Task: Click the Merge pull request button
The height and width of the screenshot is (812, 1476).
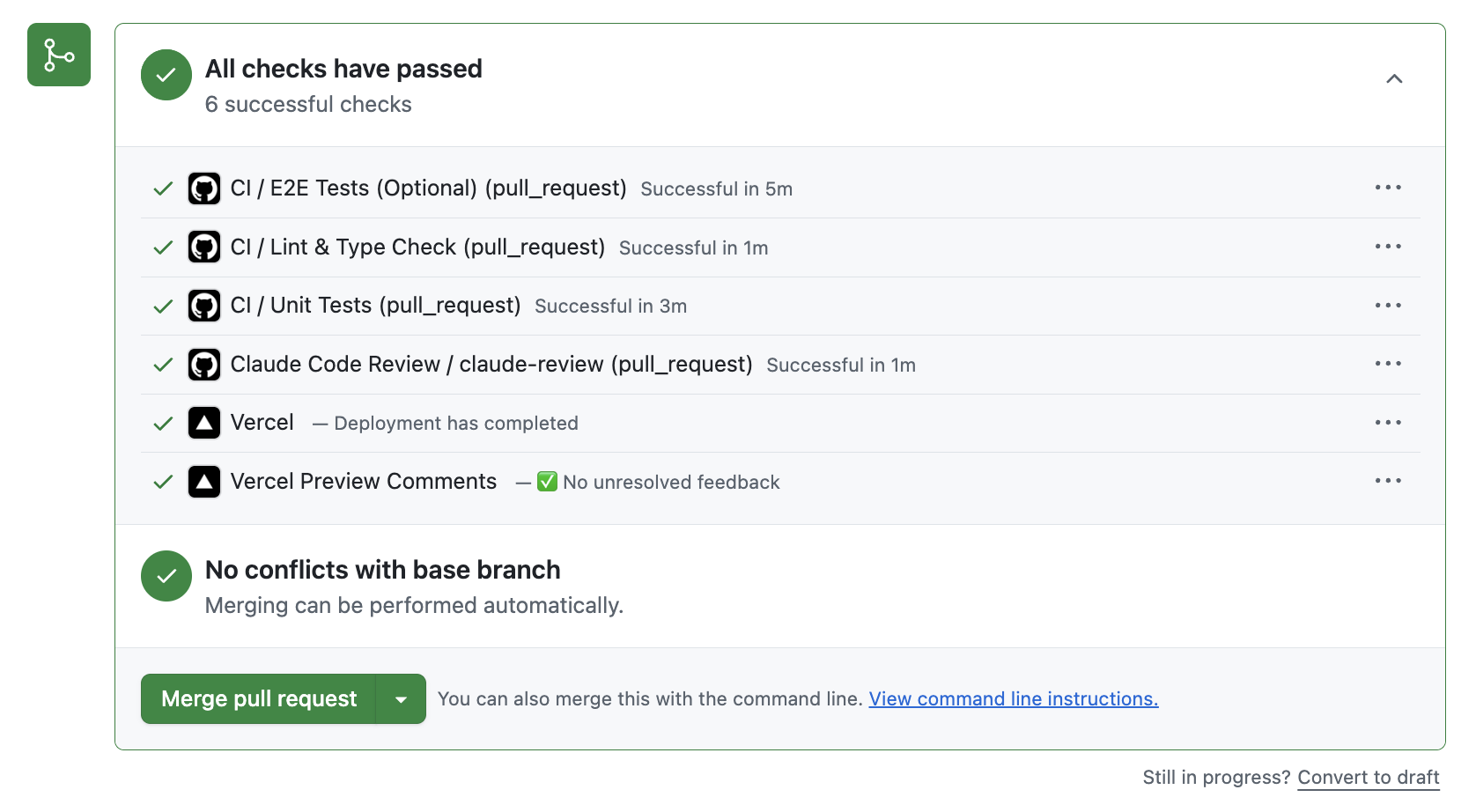Action: [x=258, y=698]
